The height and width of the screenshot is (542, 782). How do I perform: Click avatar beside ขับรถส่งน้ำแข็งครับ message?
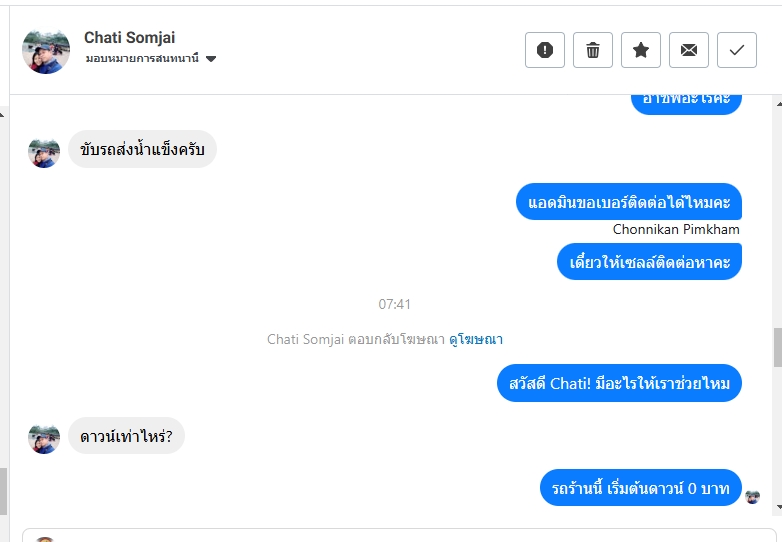[x=44, y=152]
